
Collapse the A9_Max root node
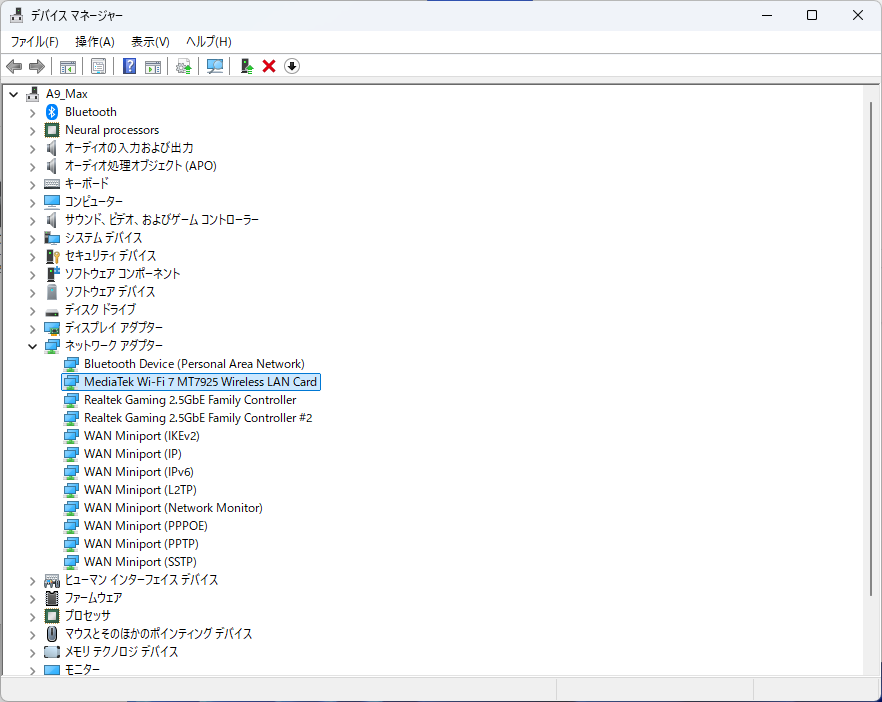[14, 94]
